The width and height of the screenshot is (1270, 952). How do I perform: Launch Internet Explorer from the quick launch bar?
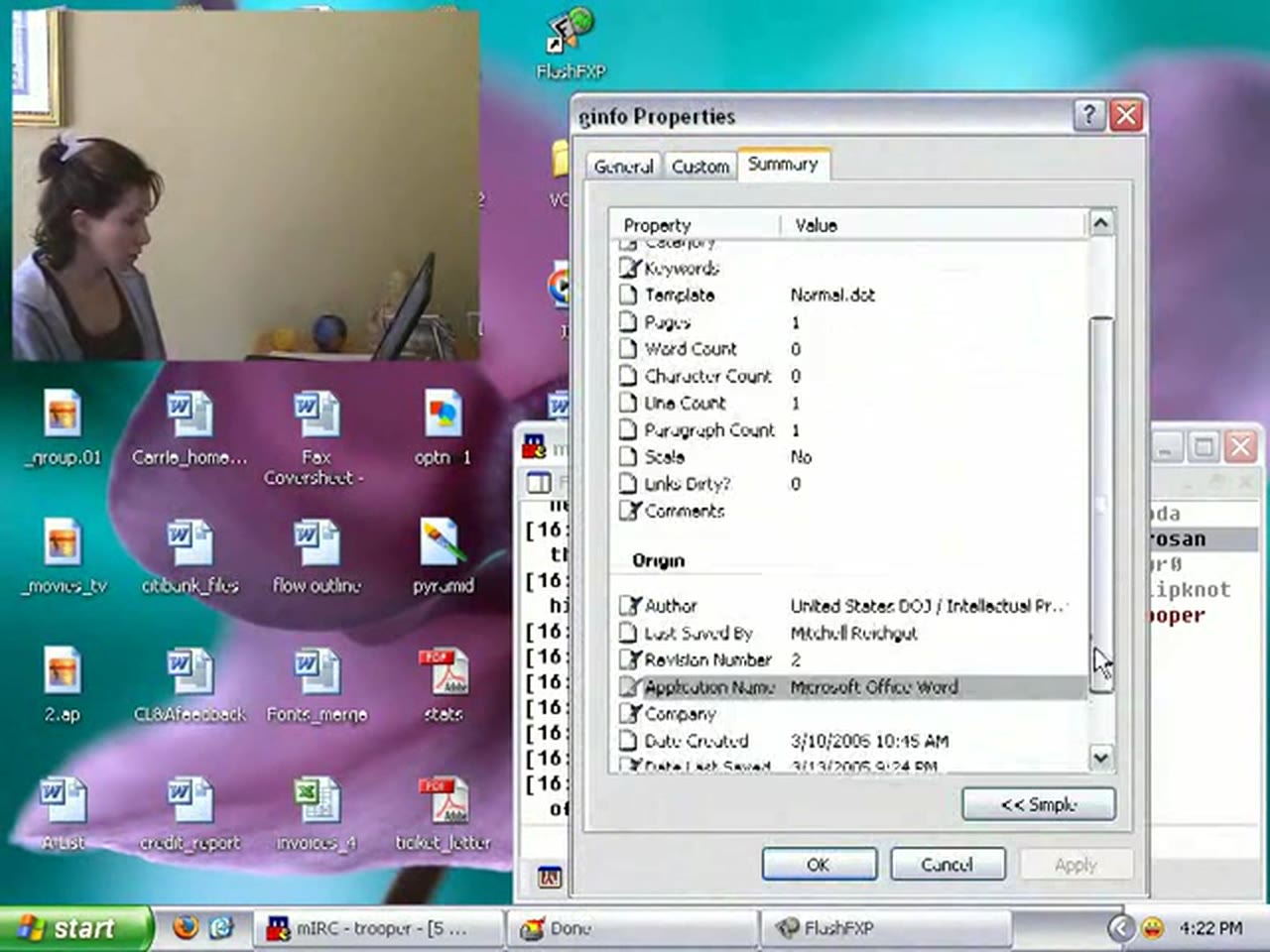tap(221, 928)
